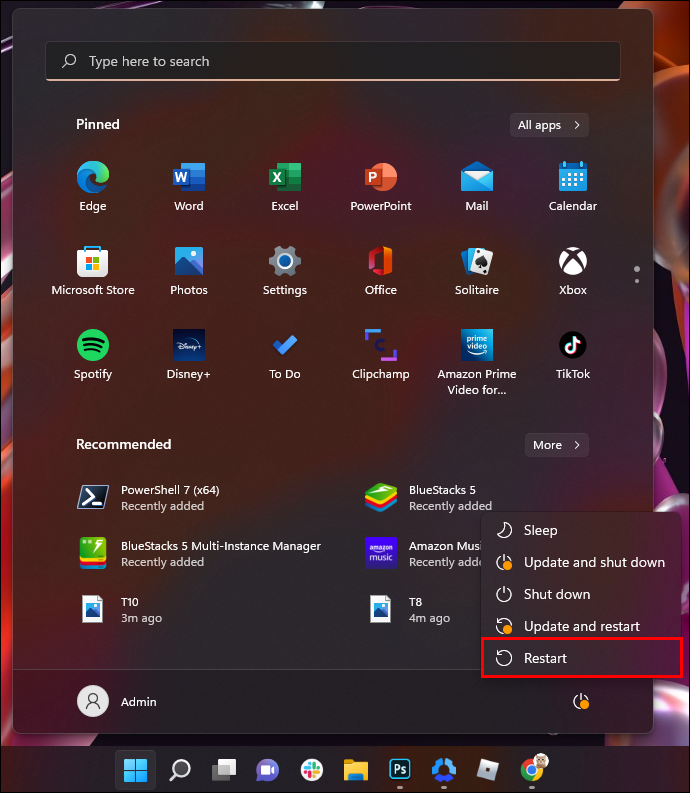Open Task View on the taskbar
Screen dimensions: 690x793
[x=224, y=770]
